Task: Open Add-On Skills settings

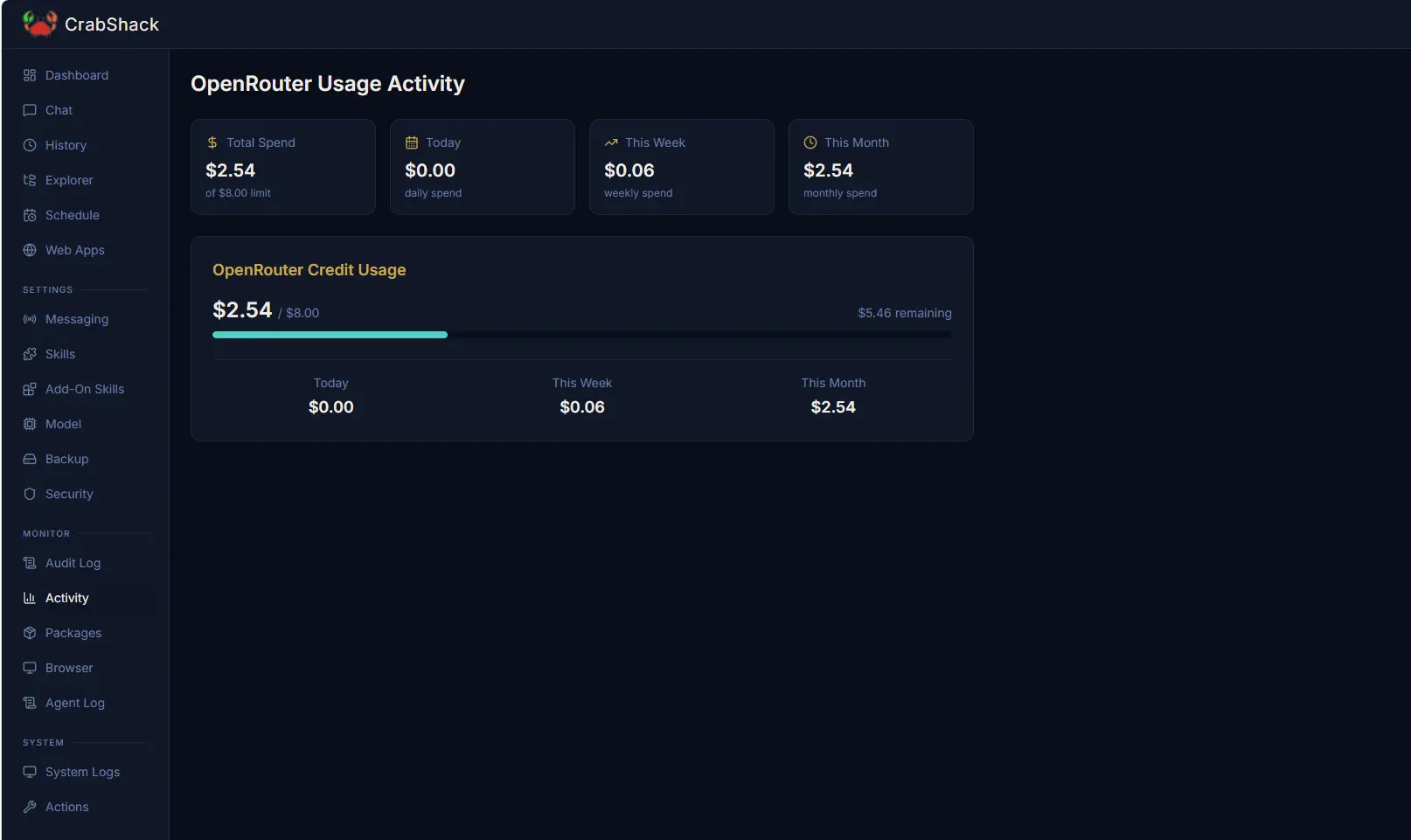Action: 85,389
